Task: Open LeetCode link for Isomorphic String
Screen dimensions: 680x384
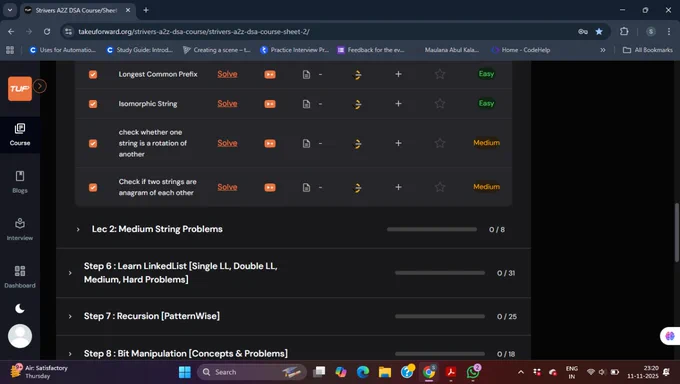Action: coord(357,104)
